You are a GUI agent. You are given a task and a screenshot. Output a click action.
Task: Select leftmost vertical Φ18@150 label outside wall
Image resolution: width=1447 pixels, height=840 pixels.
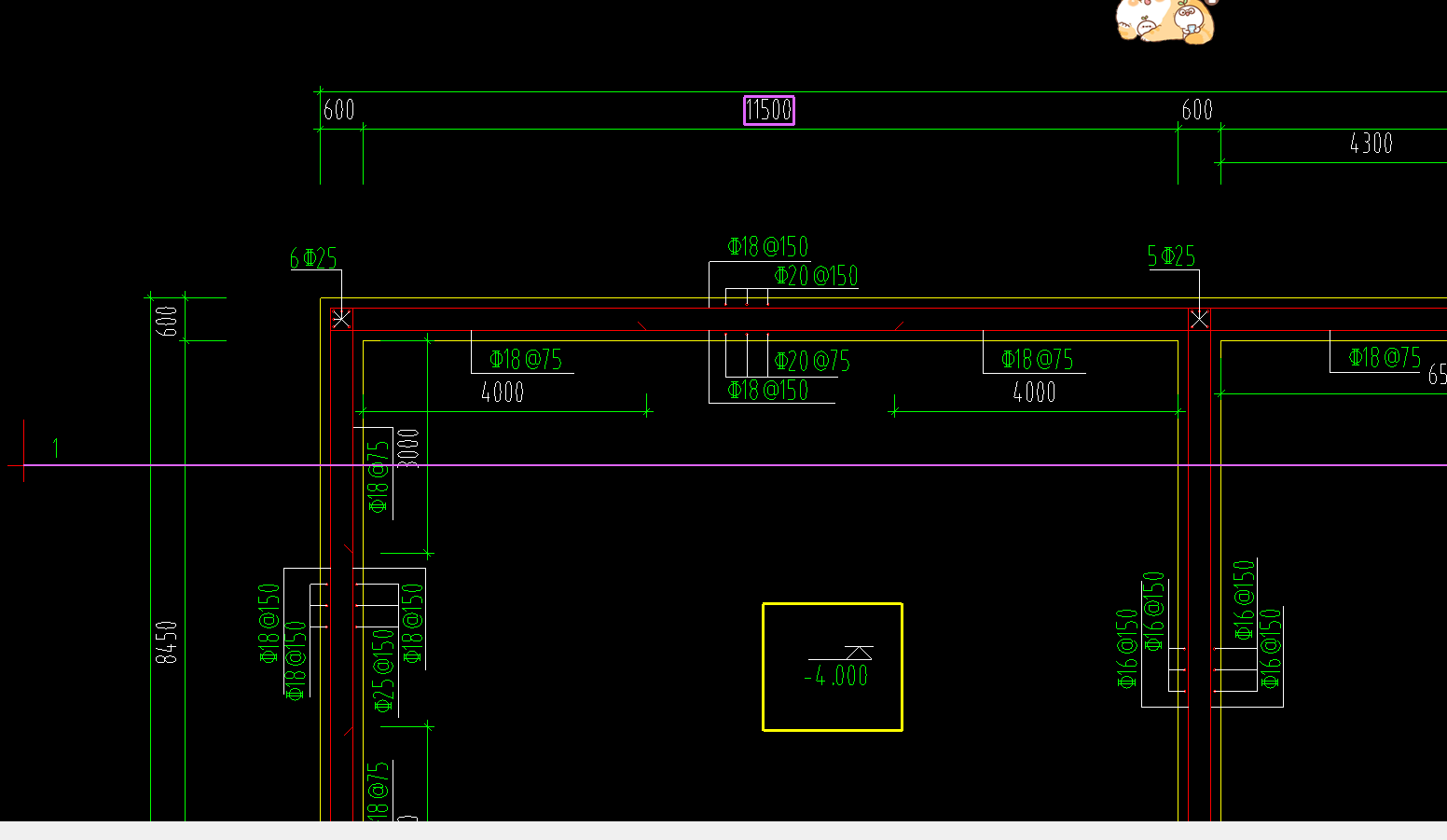269,624
